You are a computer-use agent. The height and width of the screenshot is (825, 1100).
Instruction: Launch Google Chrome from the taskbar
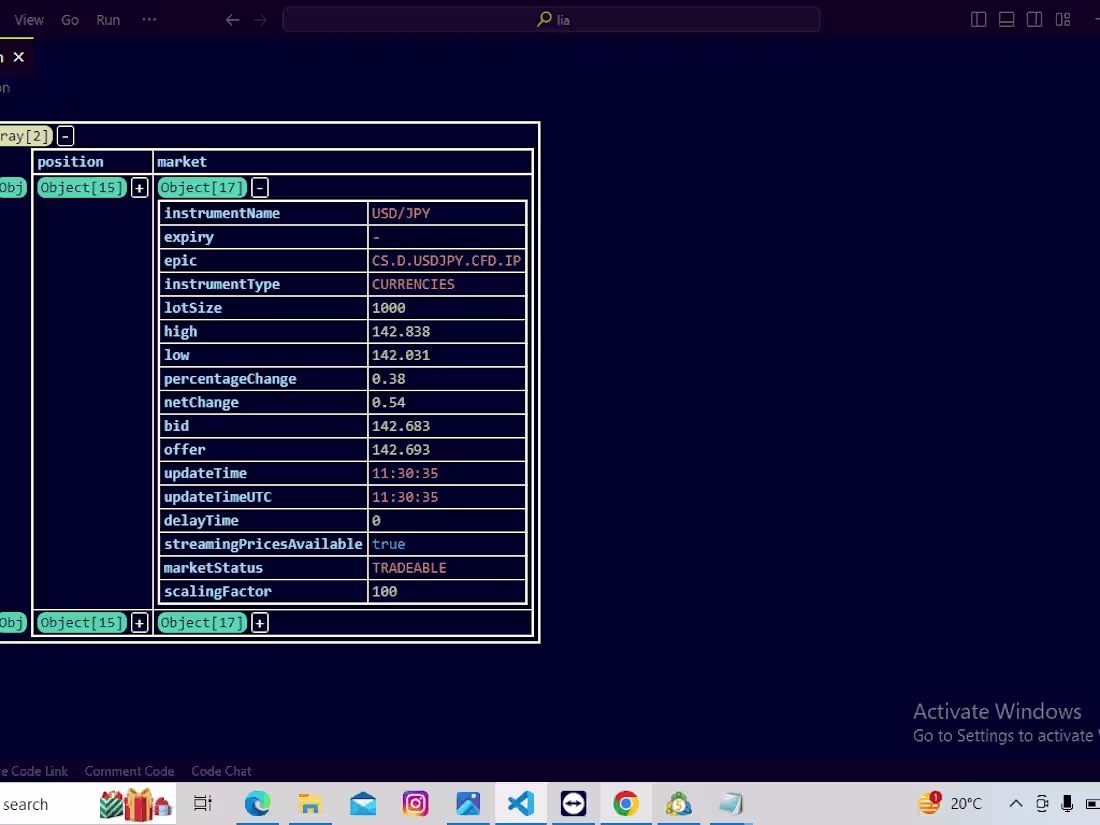point(626,803)
